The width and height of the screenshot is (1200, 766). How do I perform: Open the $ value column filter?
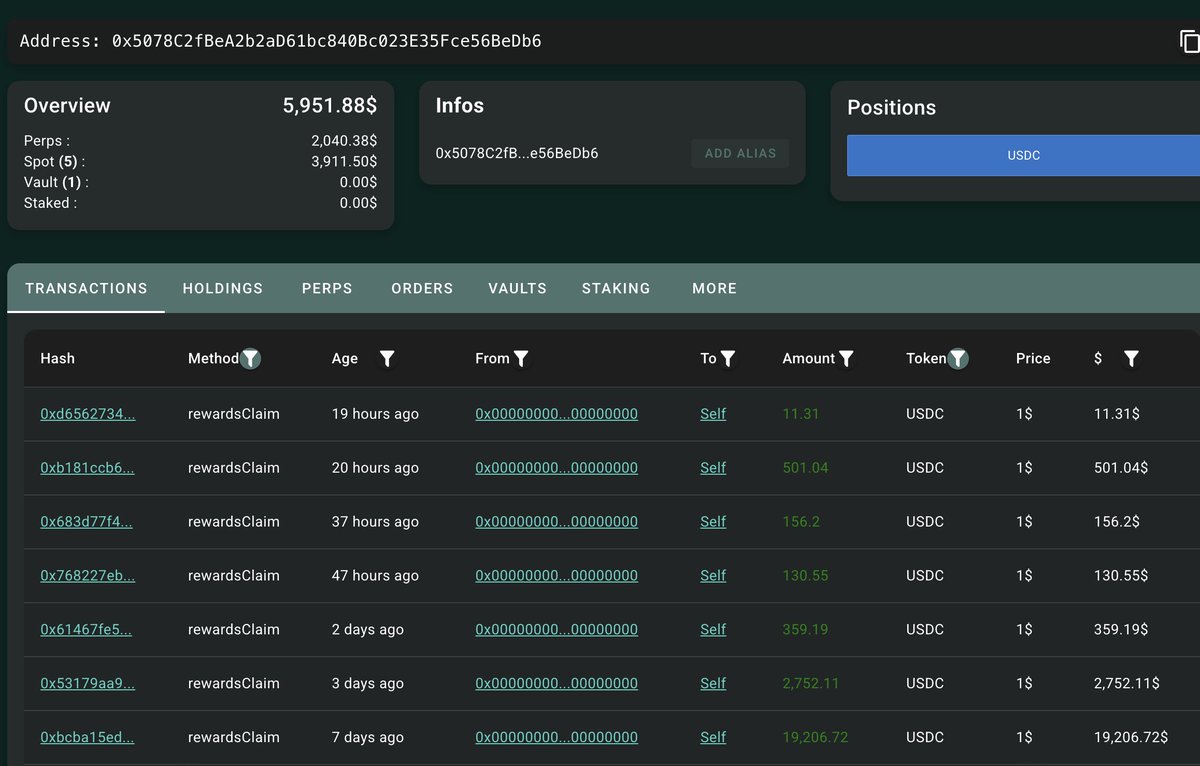click(x=1131, y=358)
